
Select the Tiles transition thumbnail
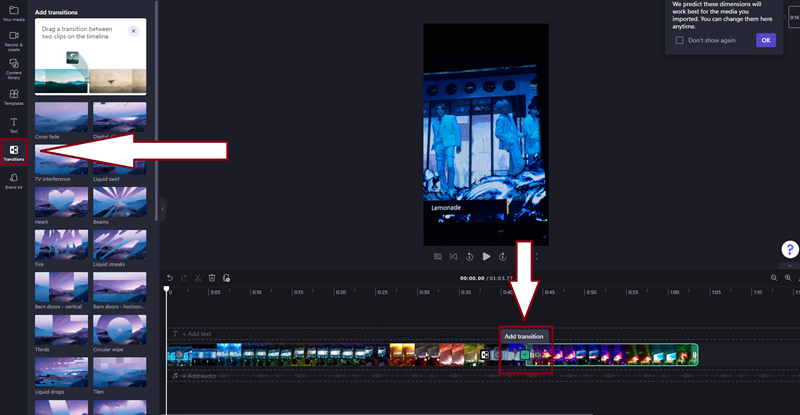(x=119, y=372)
